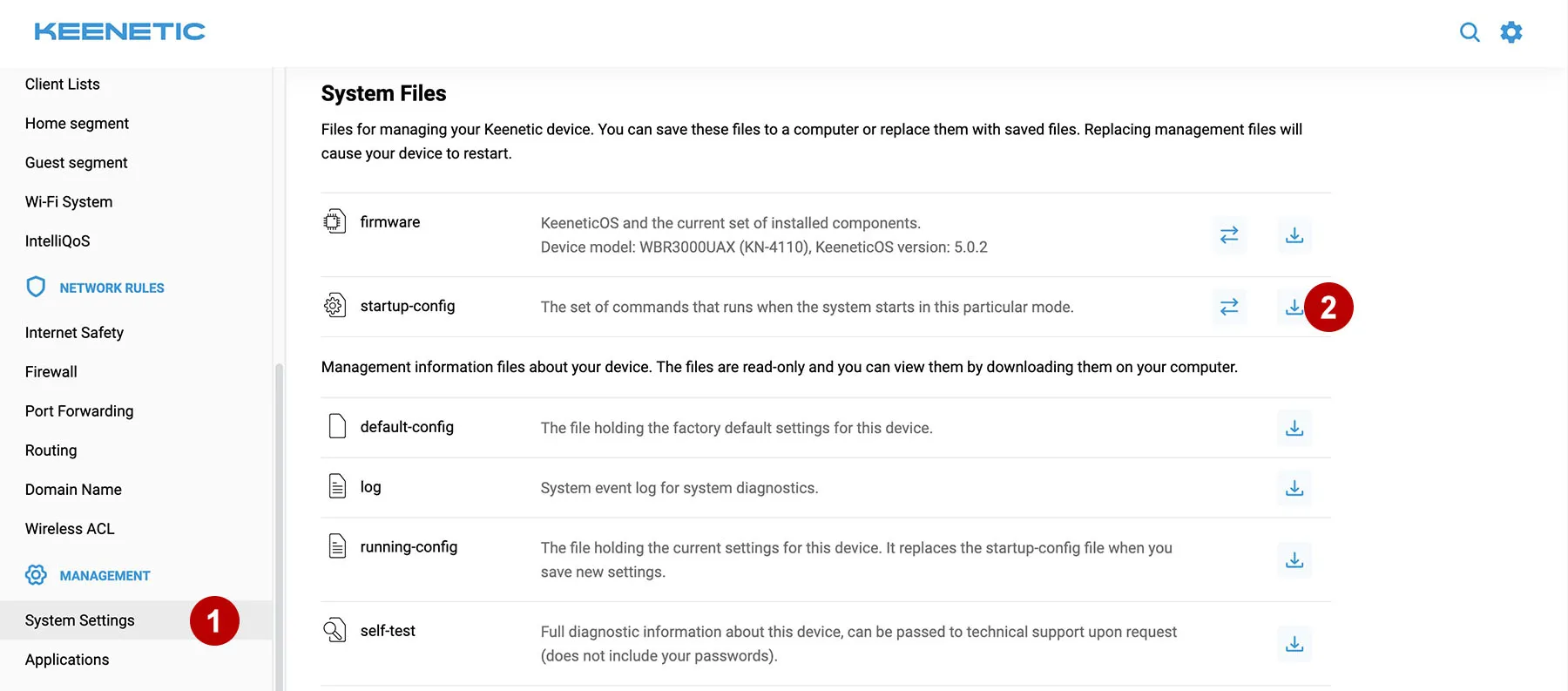This screenshot has width=1568, height=691.
Task: Download the startup-config file
Action: click(x=1294, y=307)
